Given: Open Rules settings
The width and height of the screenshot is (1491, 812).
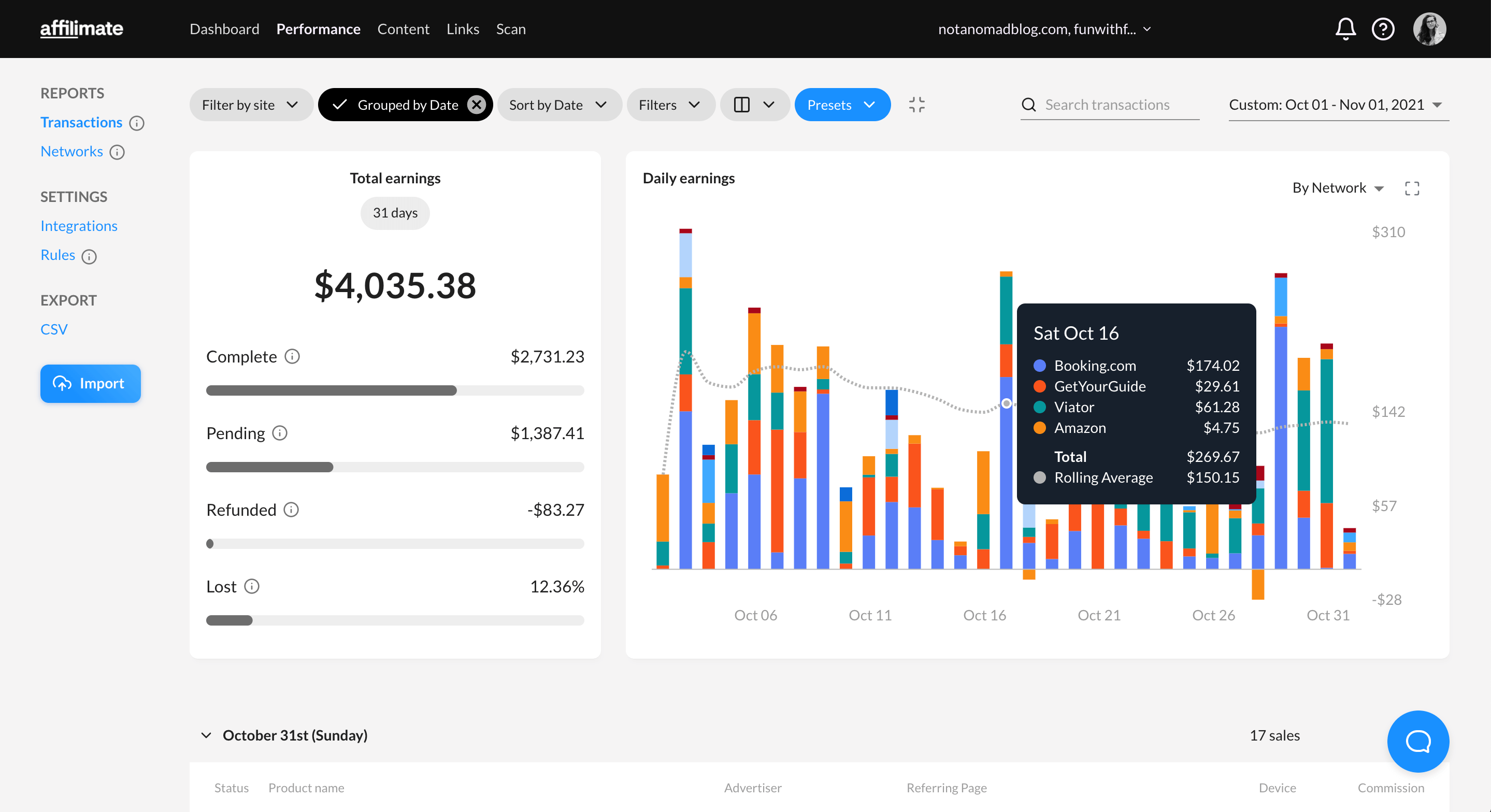Looking at the screenshot, I should tap(58, 255).
